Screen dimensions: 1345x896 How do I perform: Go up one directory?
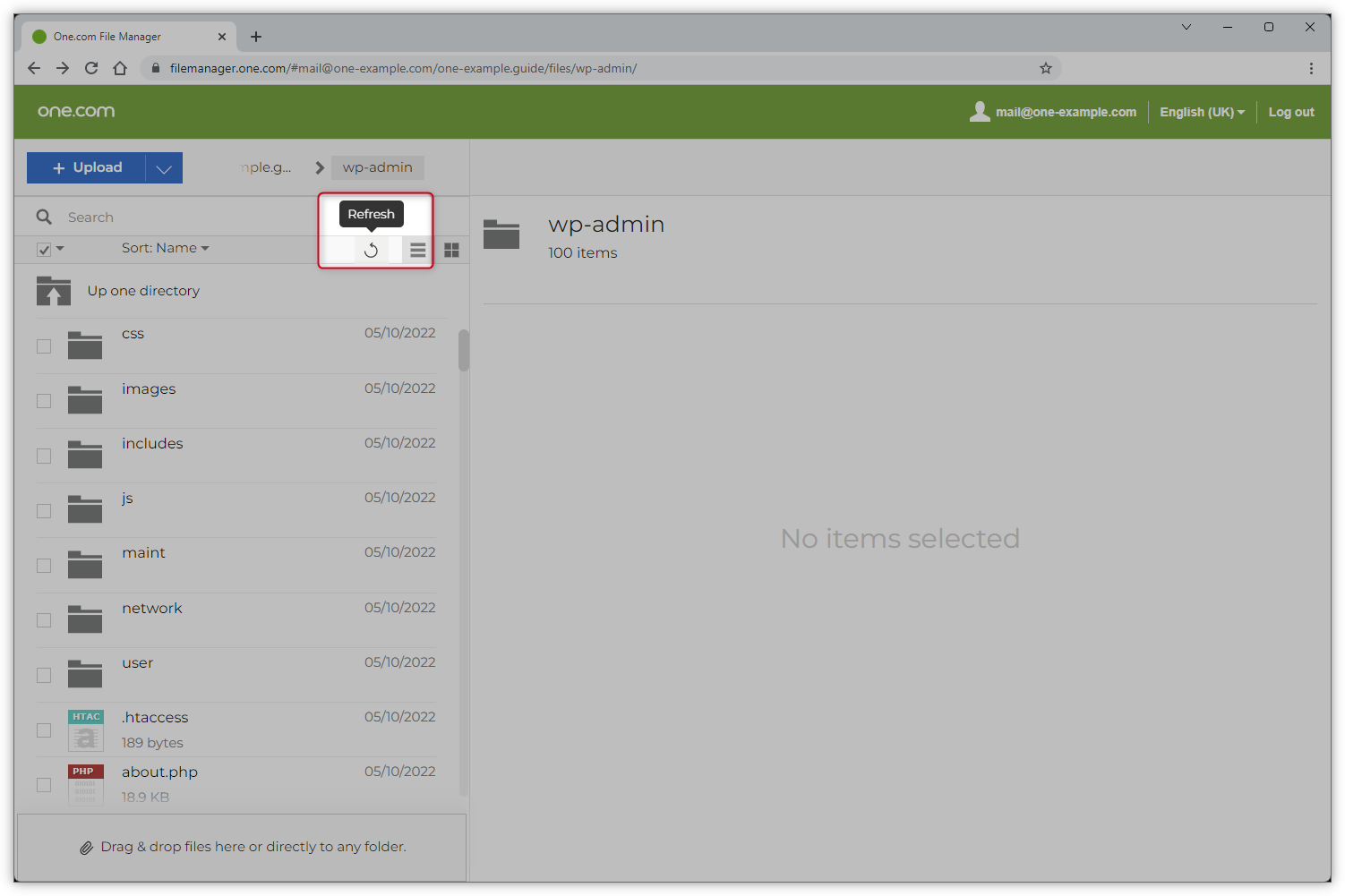143,290
